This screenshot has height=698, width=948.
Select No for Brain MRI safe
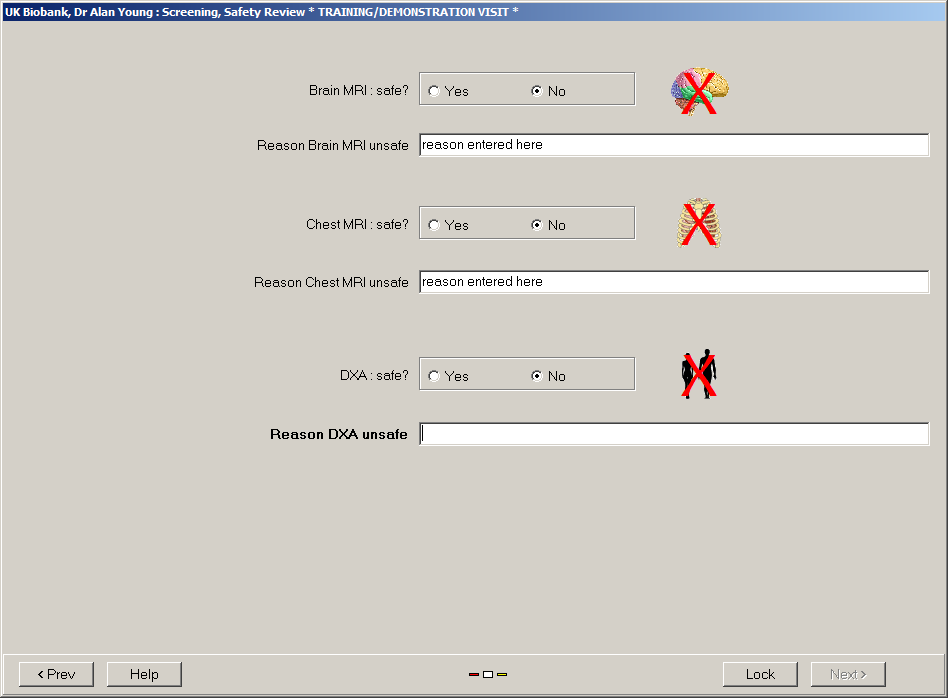point(537,91)
